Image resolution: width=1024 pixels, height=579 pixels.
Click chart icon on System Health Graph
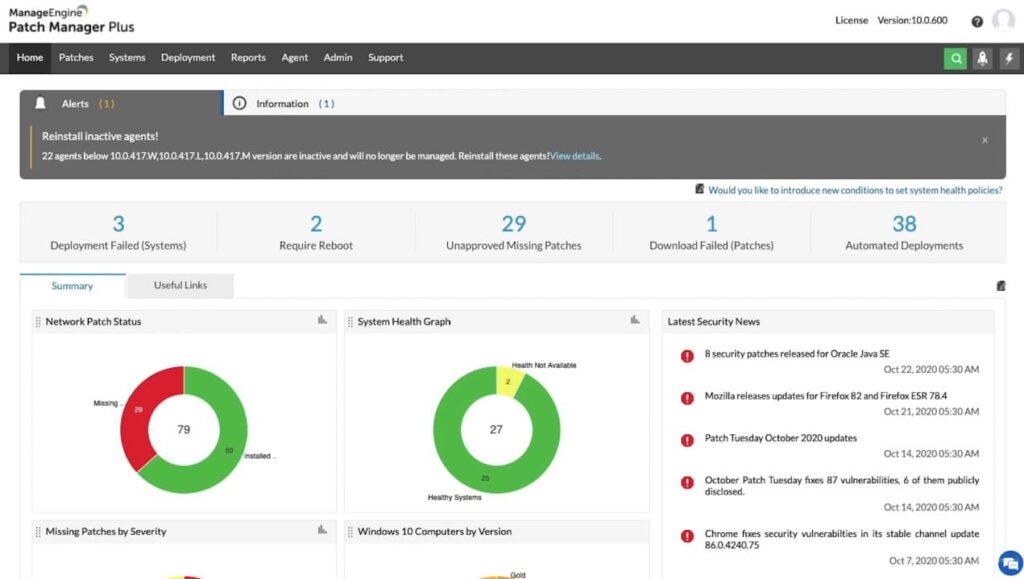pos(635,320)
